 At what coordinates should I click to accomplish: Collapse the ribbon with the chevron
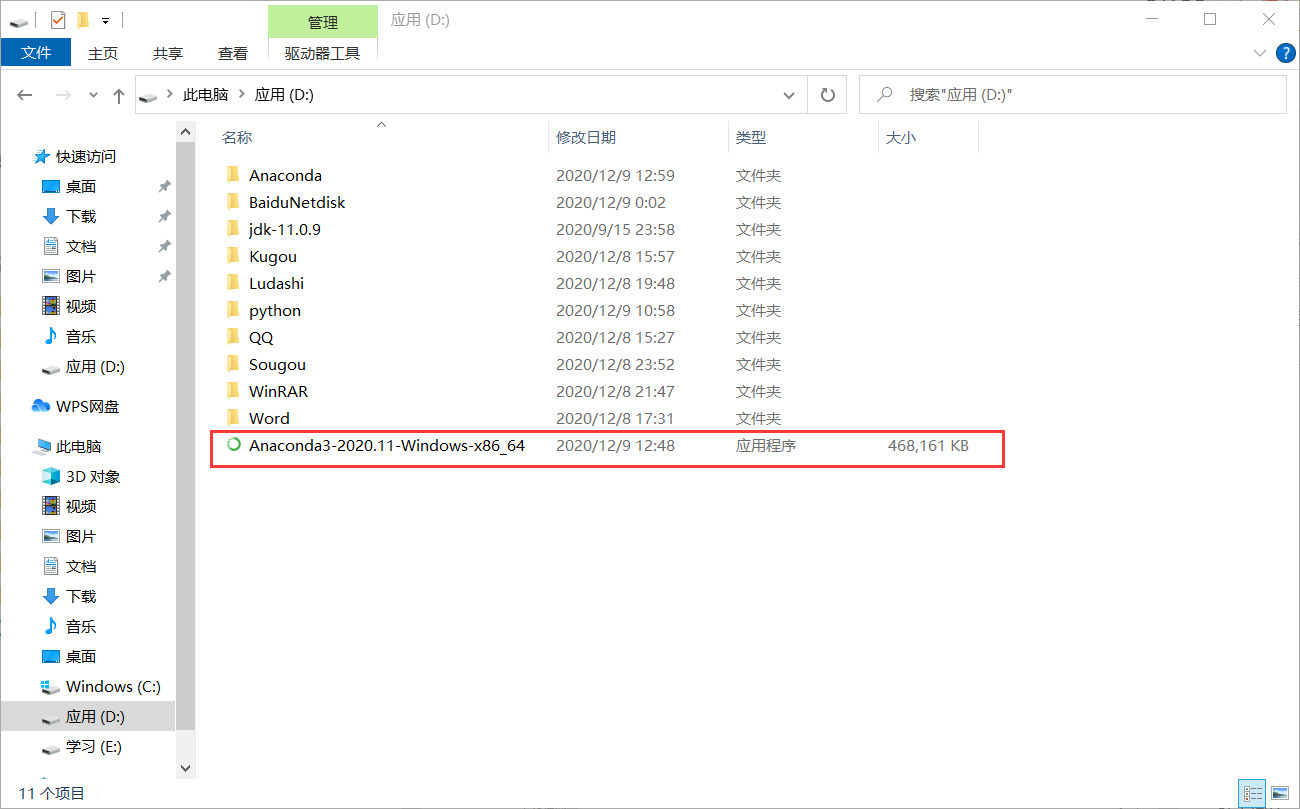[1259, 52]
